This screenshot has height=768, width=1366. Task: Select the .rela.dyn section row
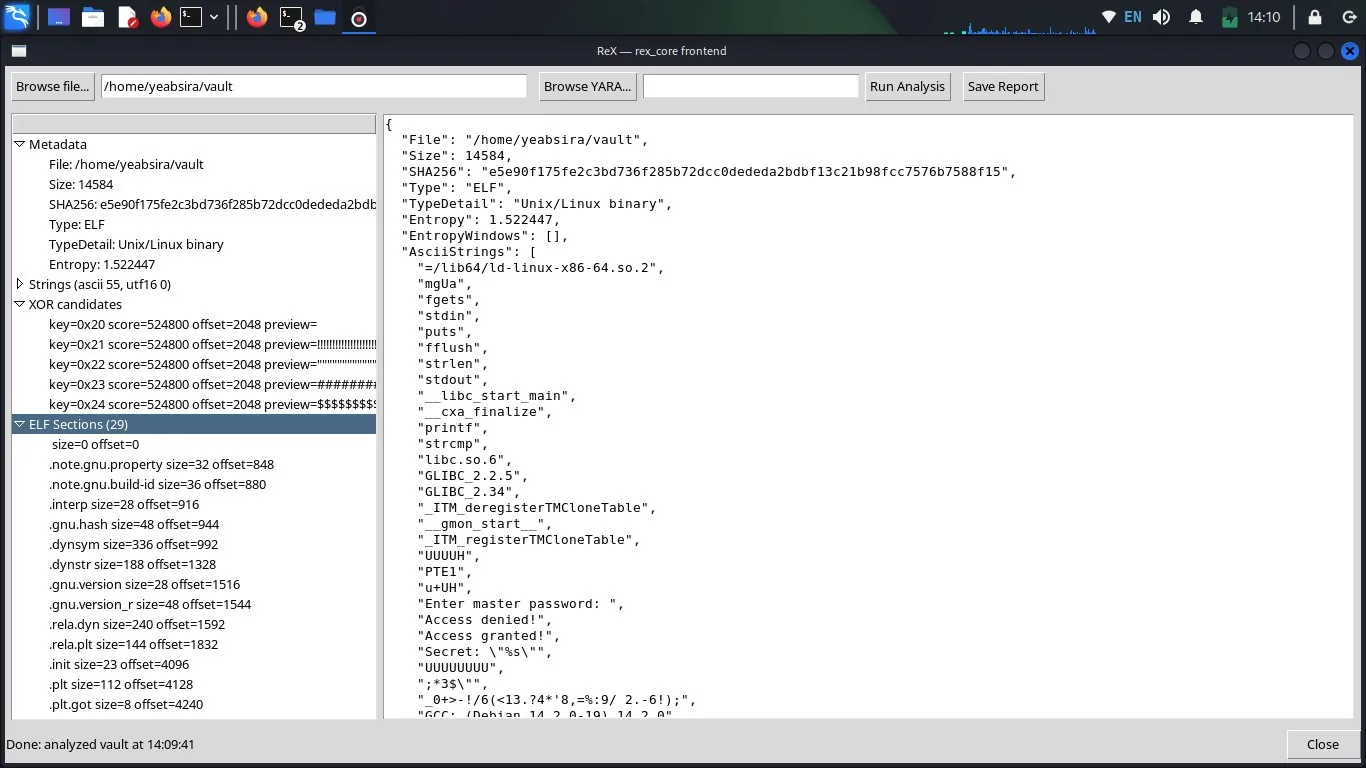tap(194, 624)
